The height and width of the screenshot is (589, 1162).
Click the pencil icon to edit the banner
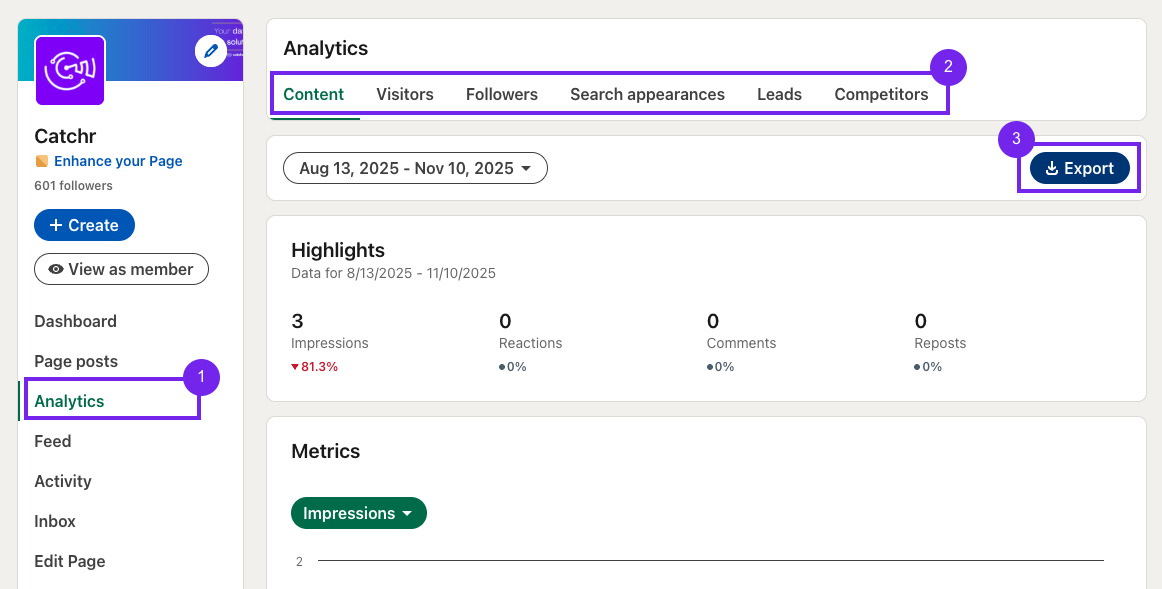(x=210, y=51)
